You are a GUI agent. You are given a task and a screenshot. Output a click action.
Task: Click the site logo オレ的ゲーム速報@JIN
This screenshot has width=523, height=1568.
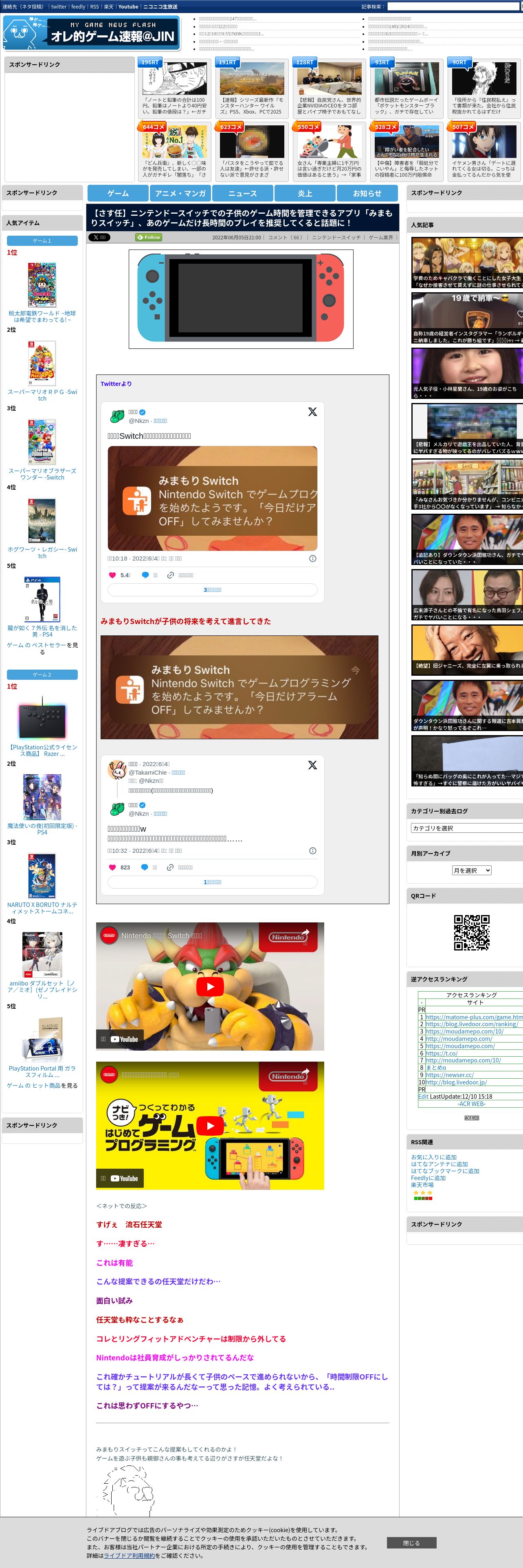[92, 33]
